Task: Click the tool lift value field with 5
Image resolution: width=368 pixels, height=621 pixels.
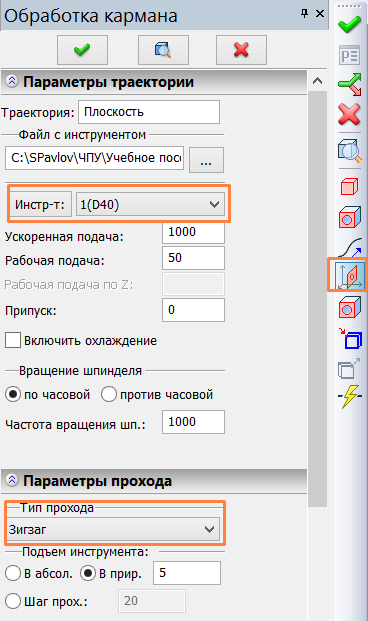Action: (x=187, y=573)
